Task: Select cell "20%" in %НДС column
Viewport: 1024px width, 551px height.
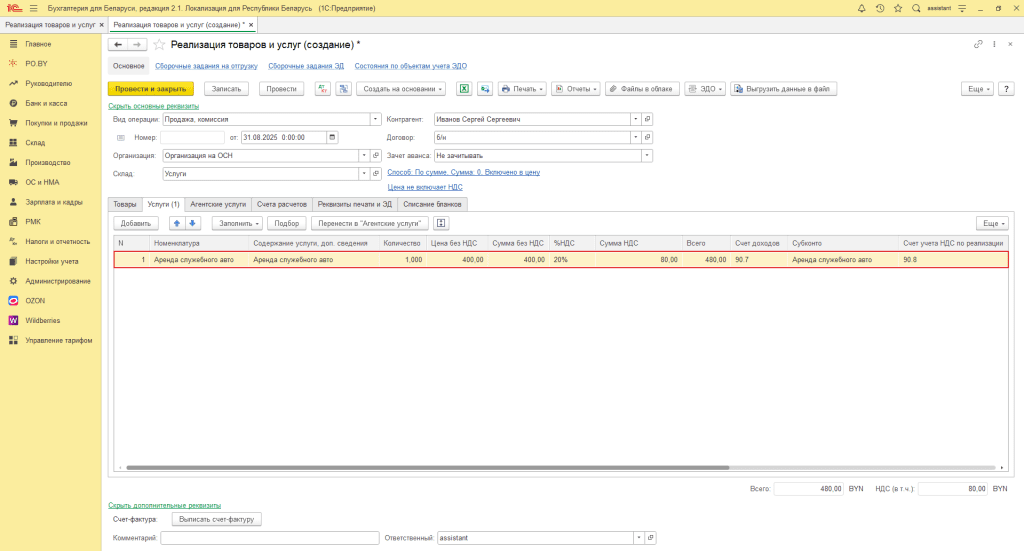Action: click(x=572, y=260)
